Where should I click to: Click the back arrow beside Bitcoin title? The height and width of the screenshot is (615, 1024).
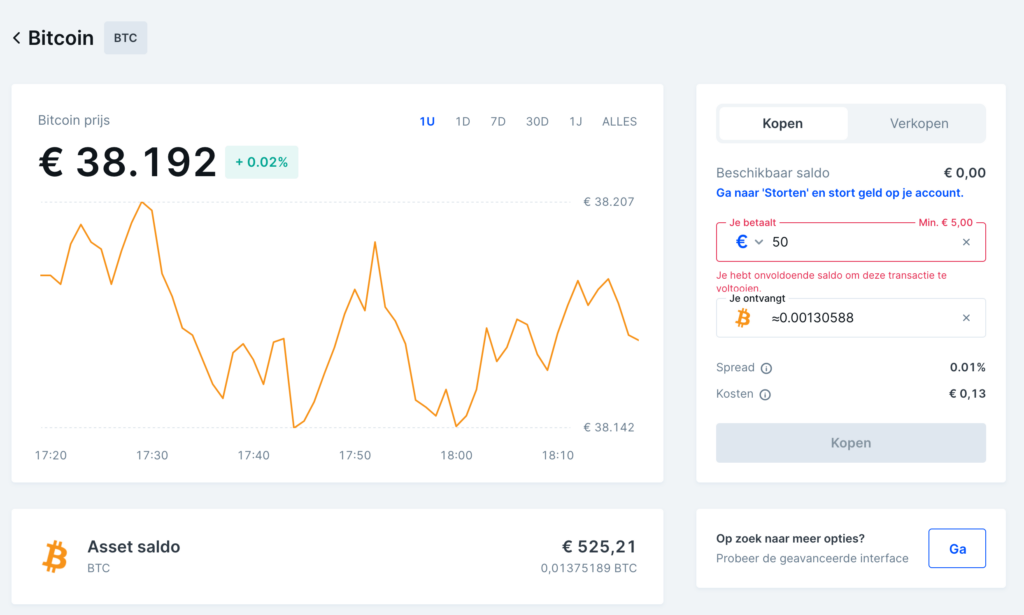(16, 37)
